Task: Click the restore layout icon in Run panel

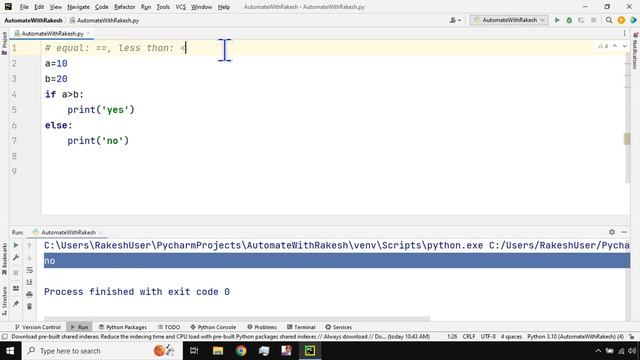Action: point(16,289)
